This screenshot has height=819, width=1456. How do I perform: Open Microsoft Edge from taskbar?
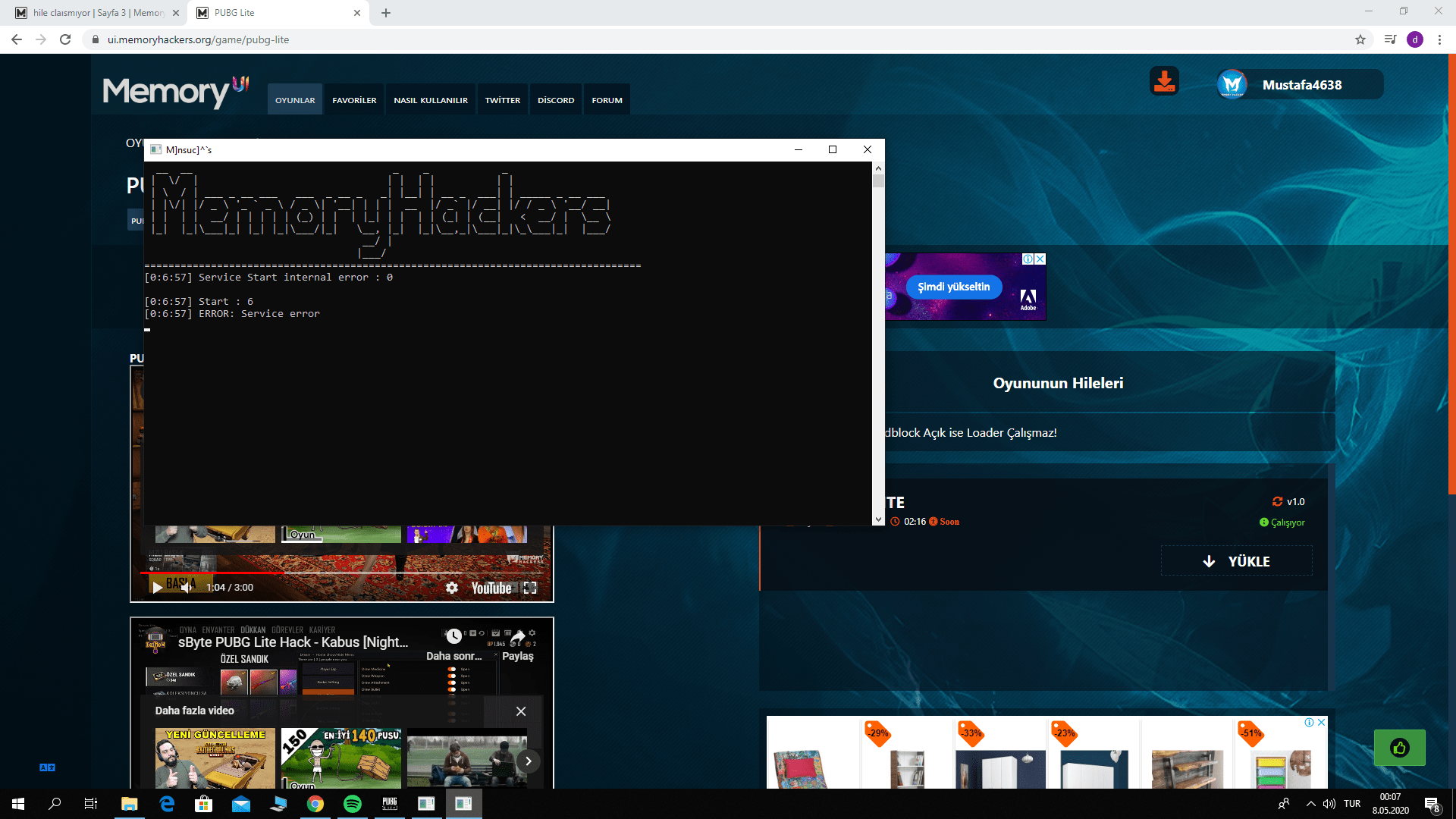coord(167,804)
